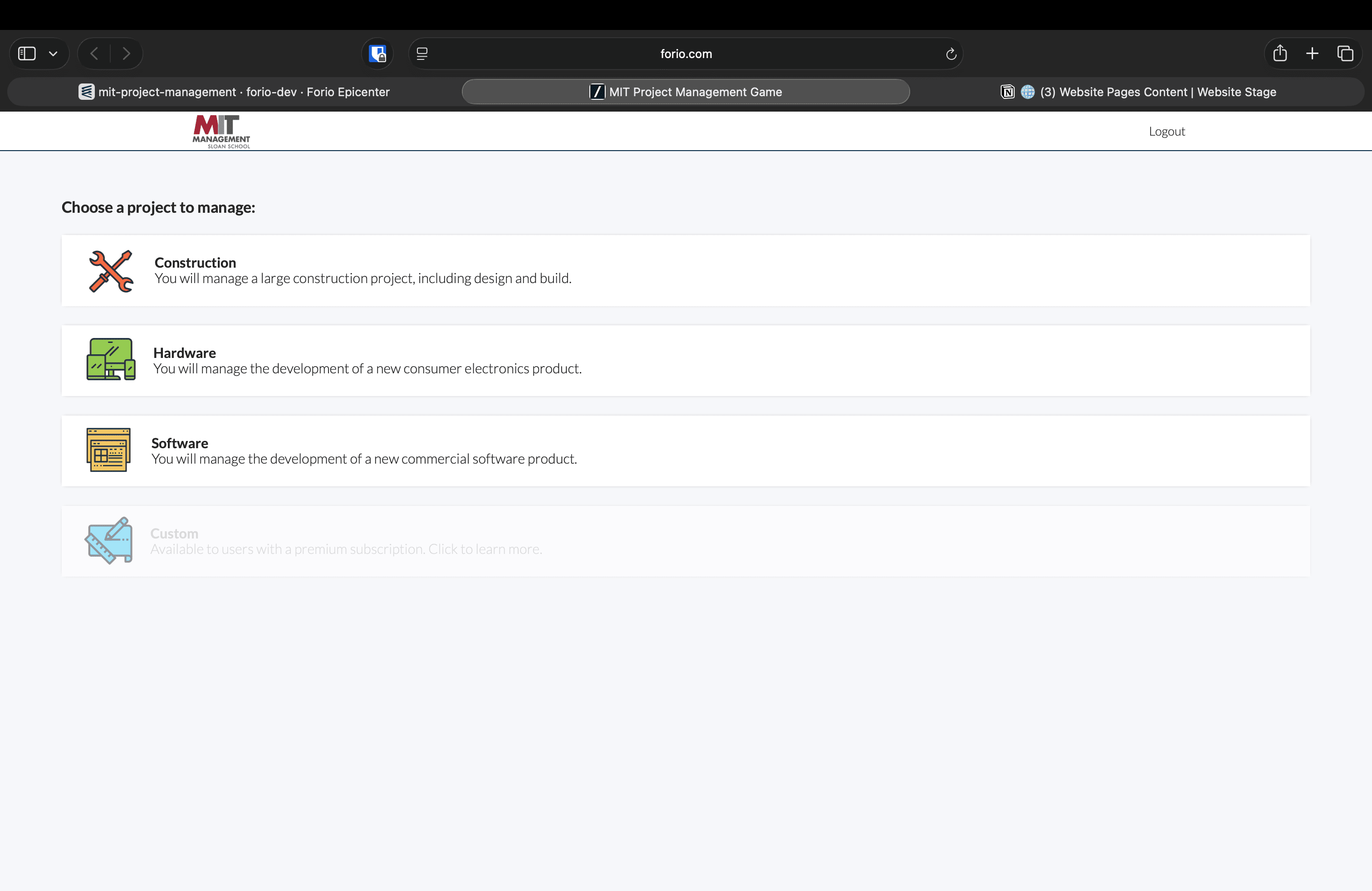Click the page reader icon in the address bar
The width and height of the screenshot is (1372, 891).
pyautogui.click(x=422, y=54)
